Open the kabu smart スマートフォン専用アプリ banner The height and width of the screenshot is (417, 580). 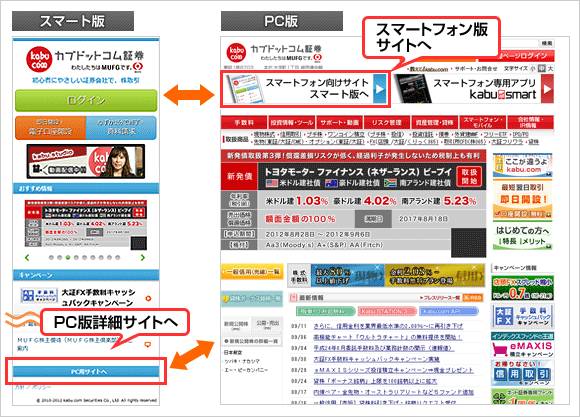pyautogui.click(x=473, y=89)
